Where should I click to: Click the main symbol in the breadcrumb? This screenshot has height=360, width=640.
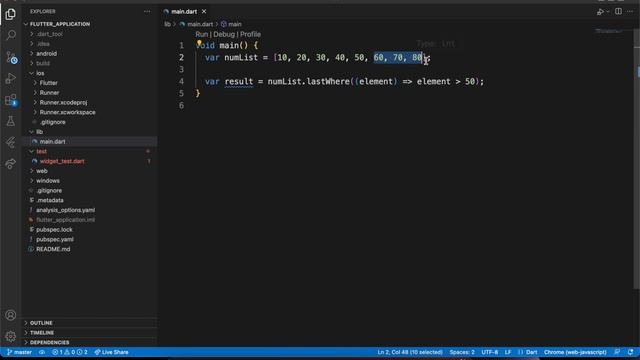pyautogui.click(x=235, y=24)
